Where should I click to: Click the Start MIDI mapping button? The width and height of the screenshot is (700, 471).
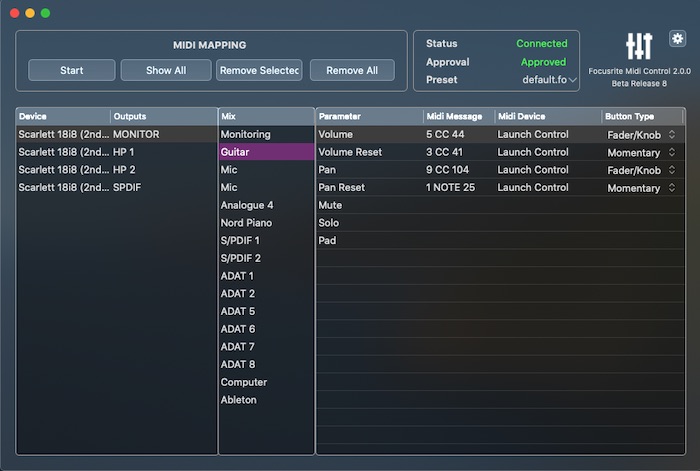pos(71,70)
